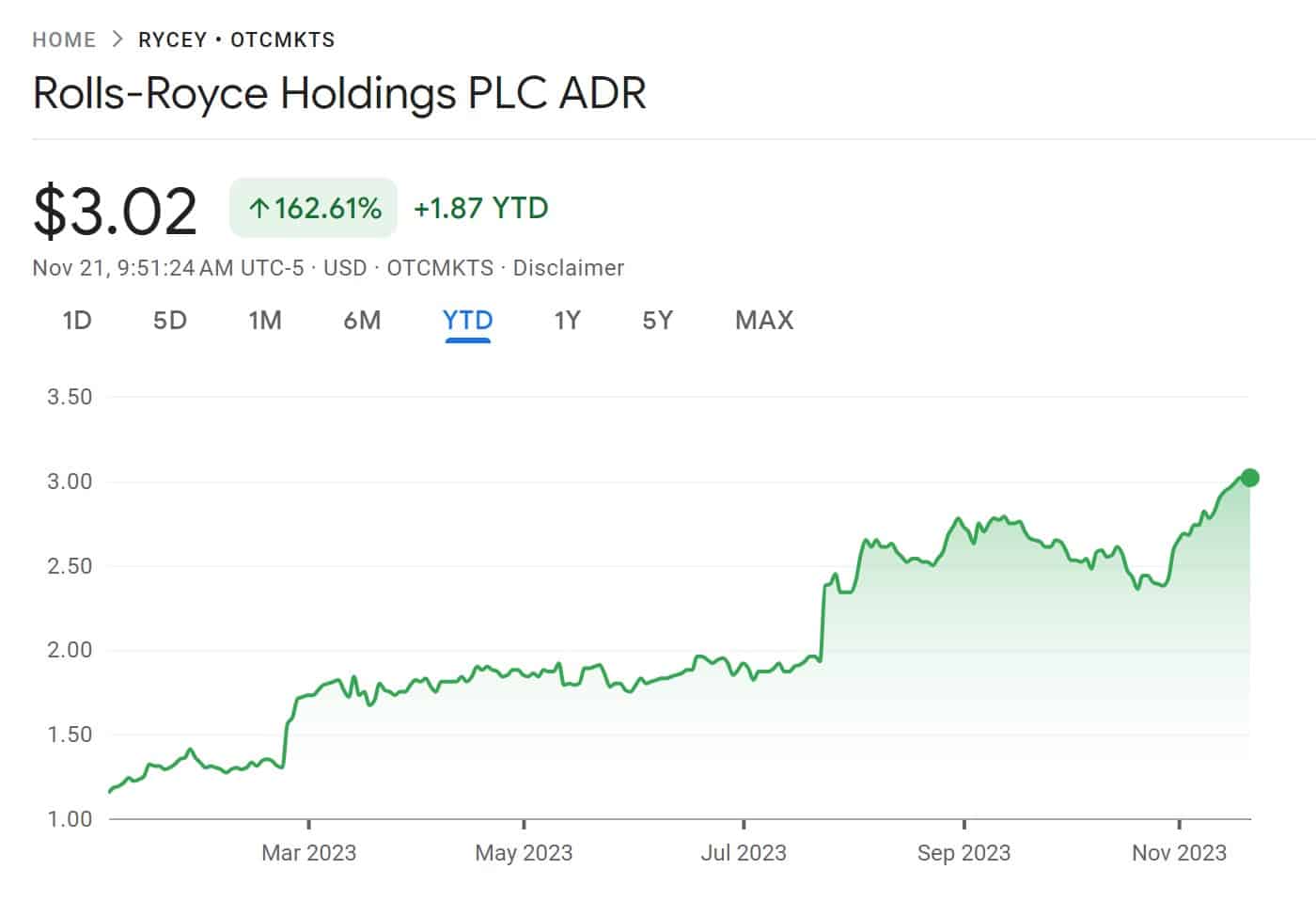Click the Jul 2023 axis label

coord(743,853)
